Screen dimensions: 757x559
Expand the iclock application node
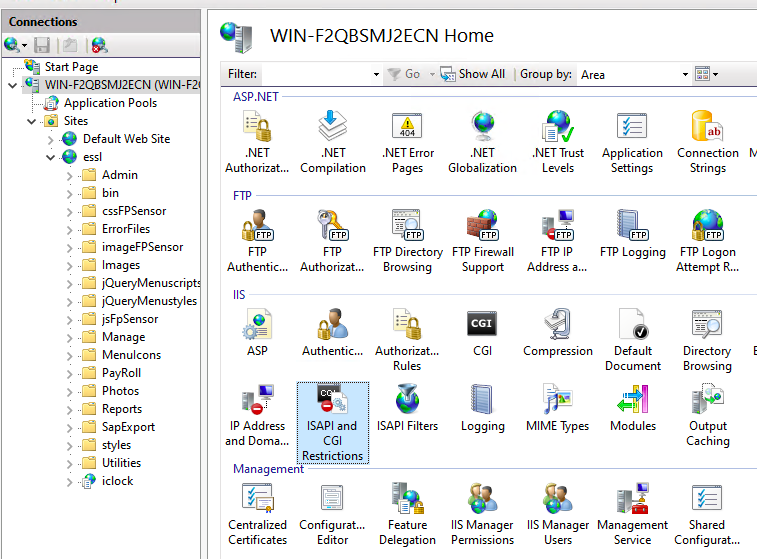click(70, 482)
